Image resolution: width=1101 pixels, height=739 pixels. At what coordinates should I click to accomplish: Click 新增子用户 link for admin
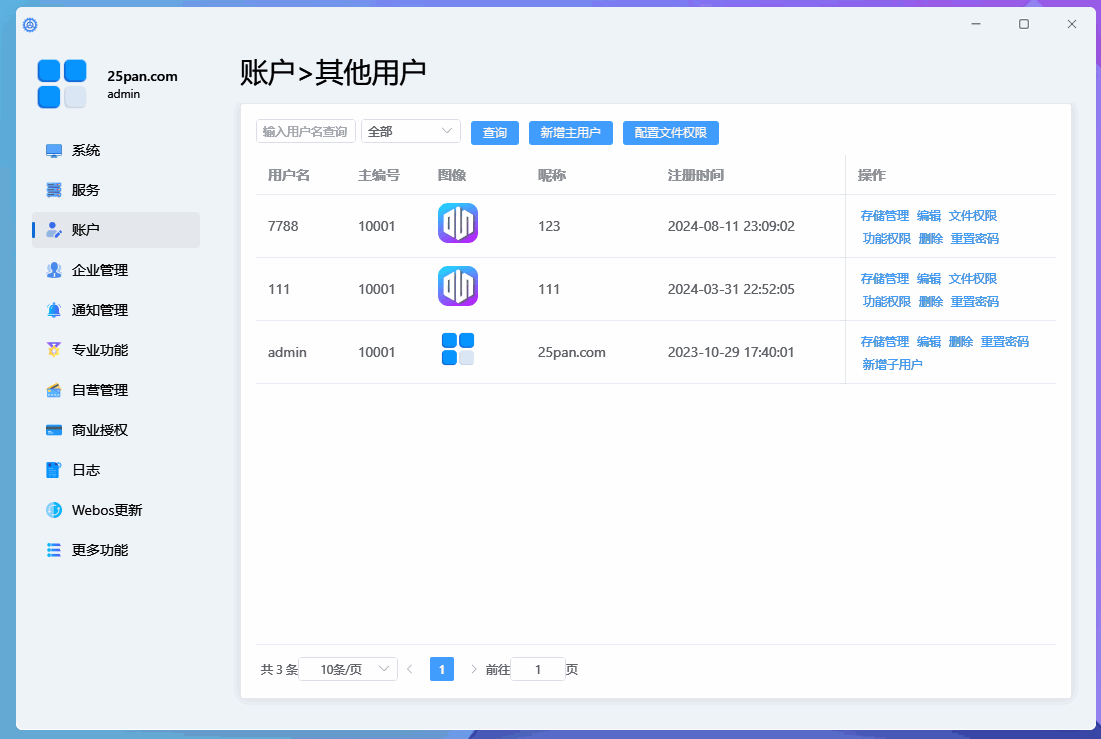(x=892, y=365)
